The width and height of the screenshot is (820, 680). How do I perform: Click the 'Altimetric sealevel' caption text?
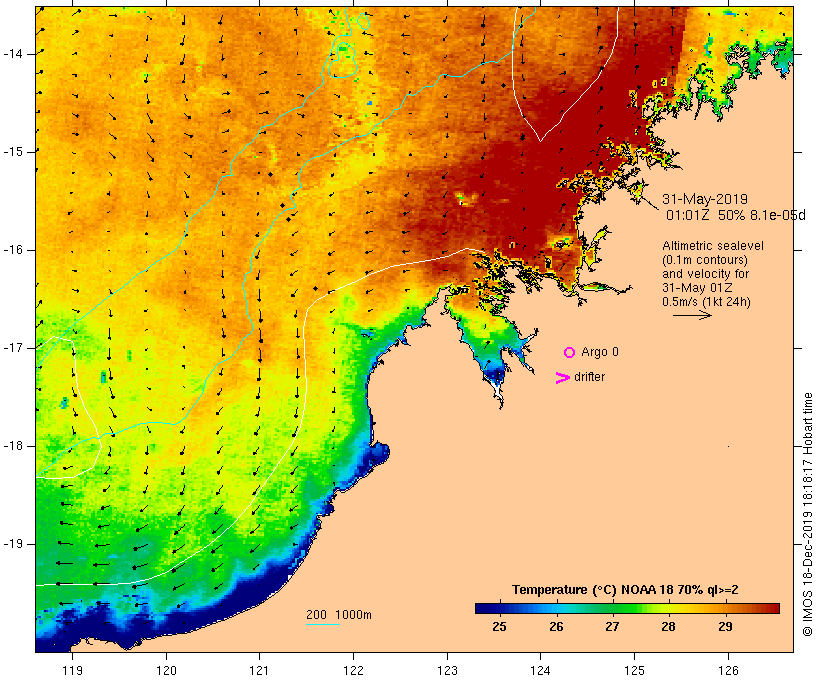click(x=713, y=246)
